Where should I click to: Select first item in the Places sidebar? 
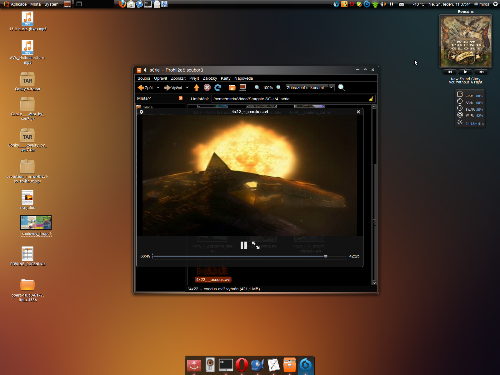click(145, 107)
